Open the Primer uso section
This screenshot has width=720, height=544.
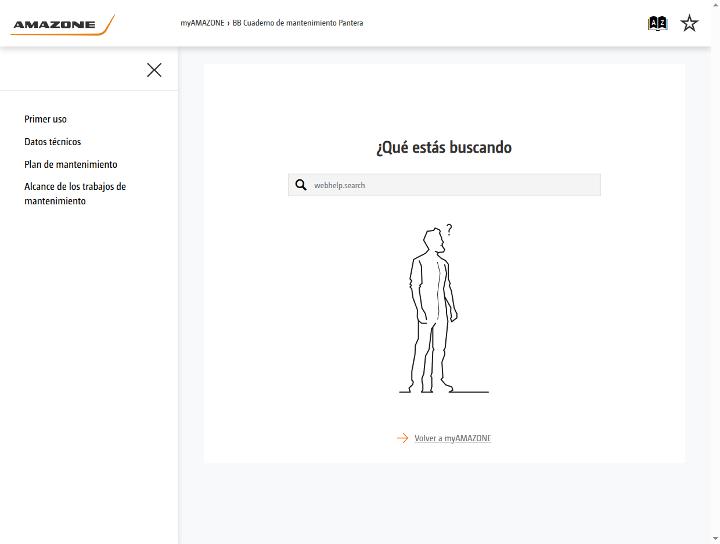pyautogui.click(x=45, y=119)
